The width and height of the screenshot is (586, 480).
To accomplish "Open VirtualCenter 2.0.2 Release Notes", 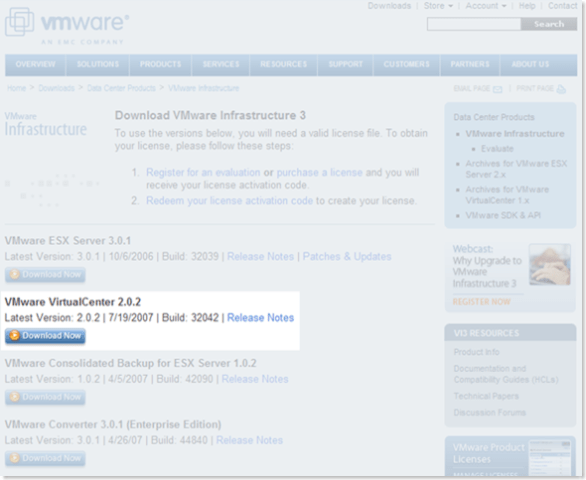I will pyautogui.click(x=260, y=318).
